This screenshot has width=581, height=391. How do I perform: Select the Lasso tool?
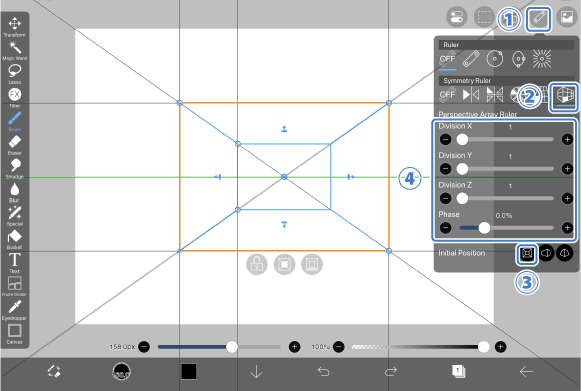(14, 74)
